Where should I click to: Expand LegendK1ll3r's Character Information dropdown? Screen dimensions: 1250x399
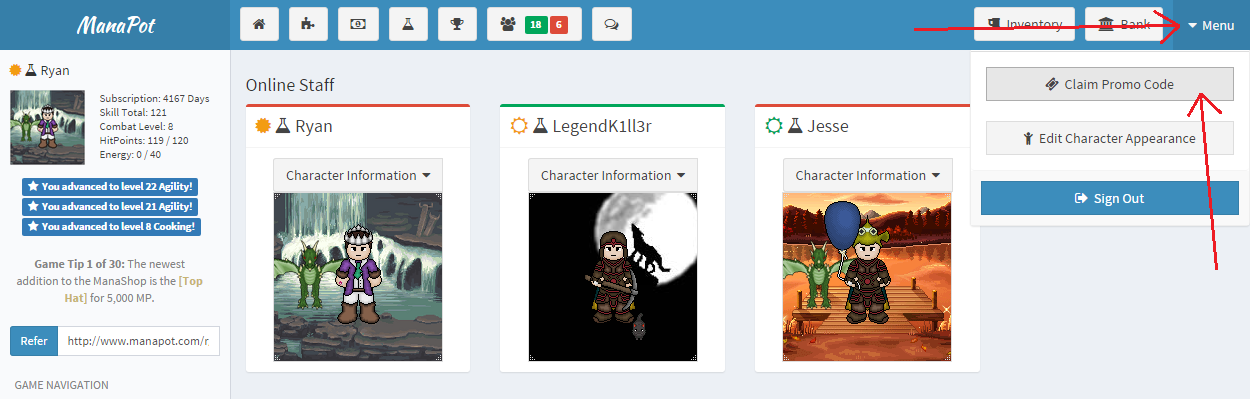(613, 175)
